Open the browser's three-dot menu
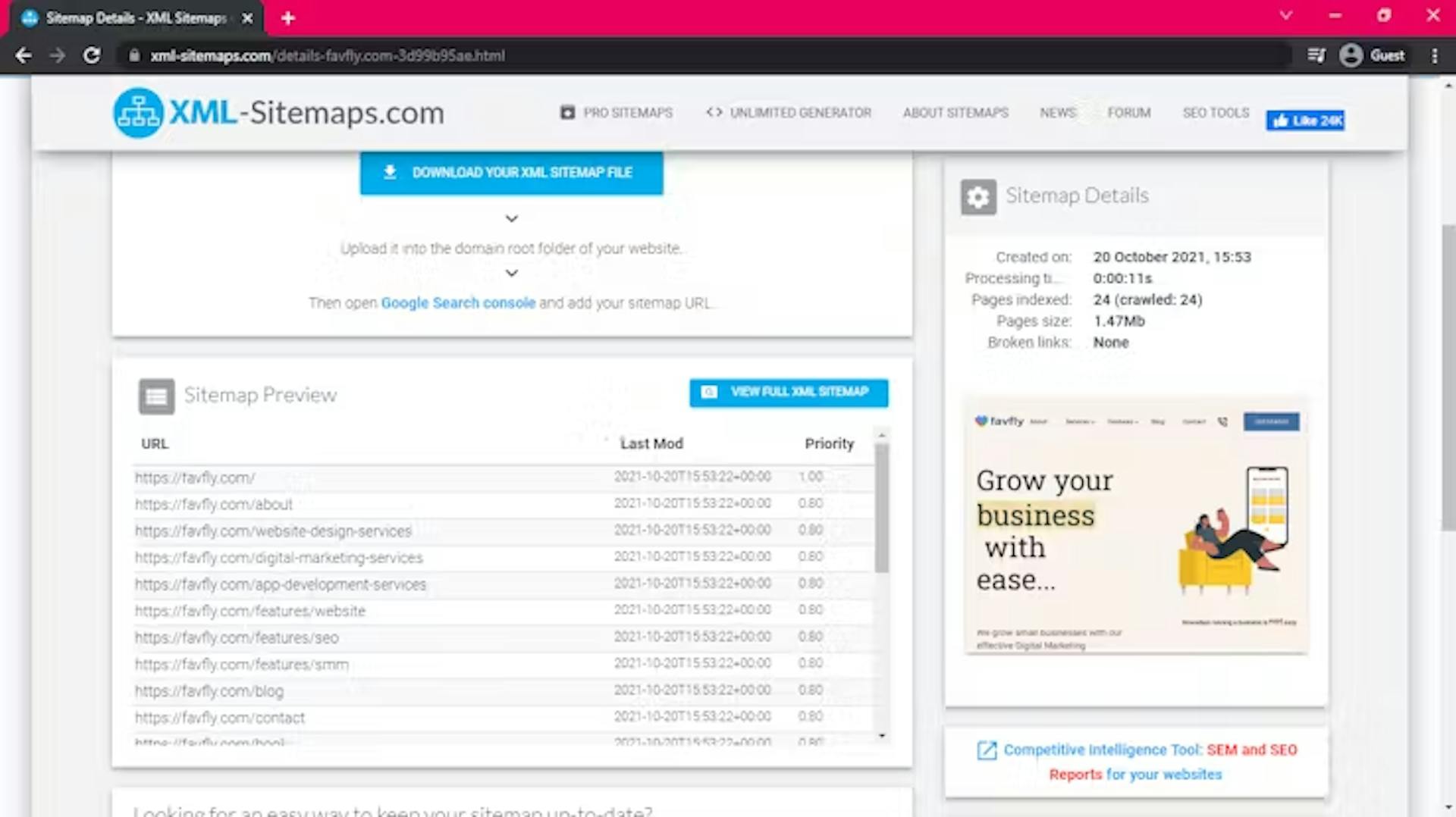Viewport: 1456px width, 817px height. point(1434,55)
